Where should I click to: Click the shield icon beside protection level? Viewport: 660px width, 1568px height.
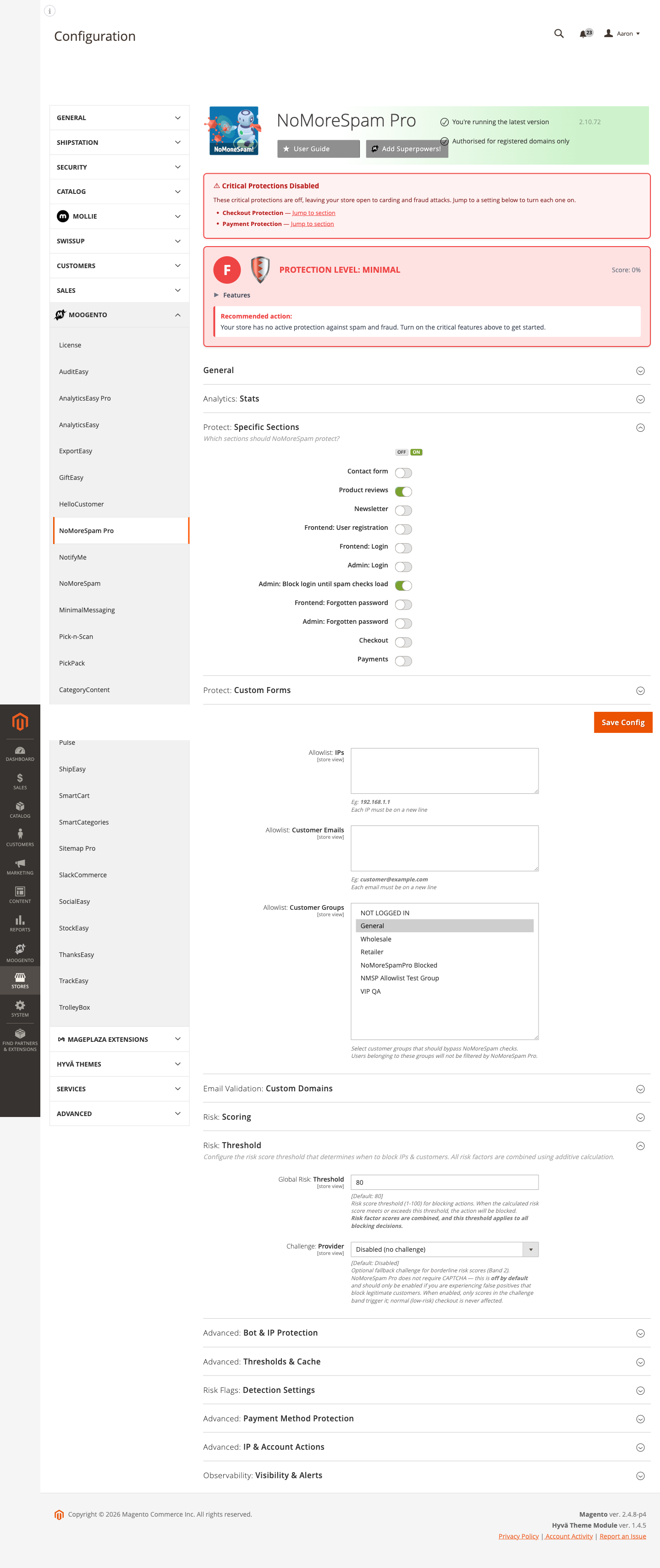point(260,270)
